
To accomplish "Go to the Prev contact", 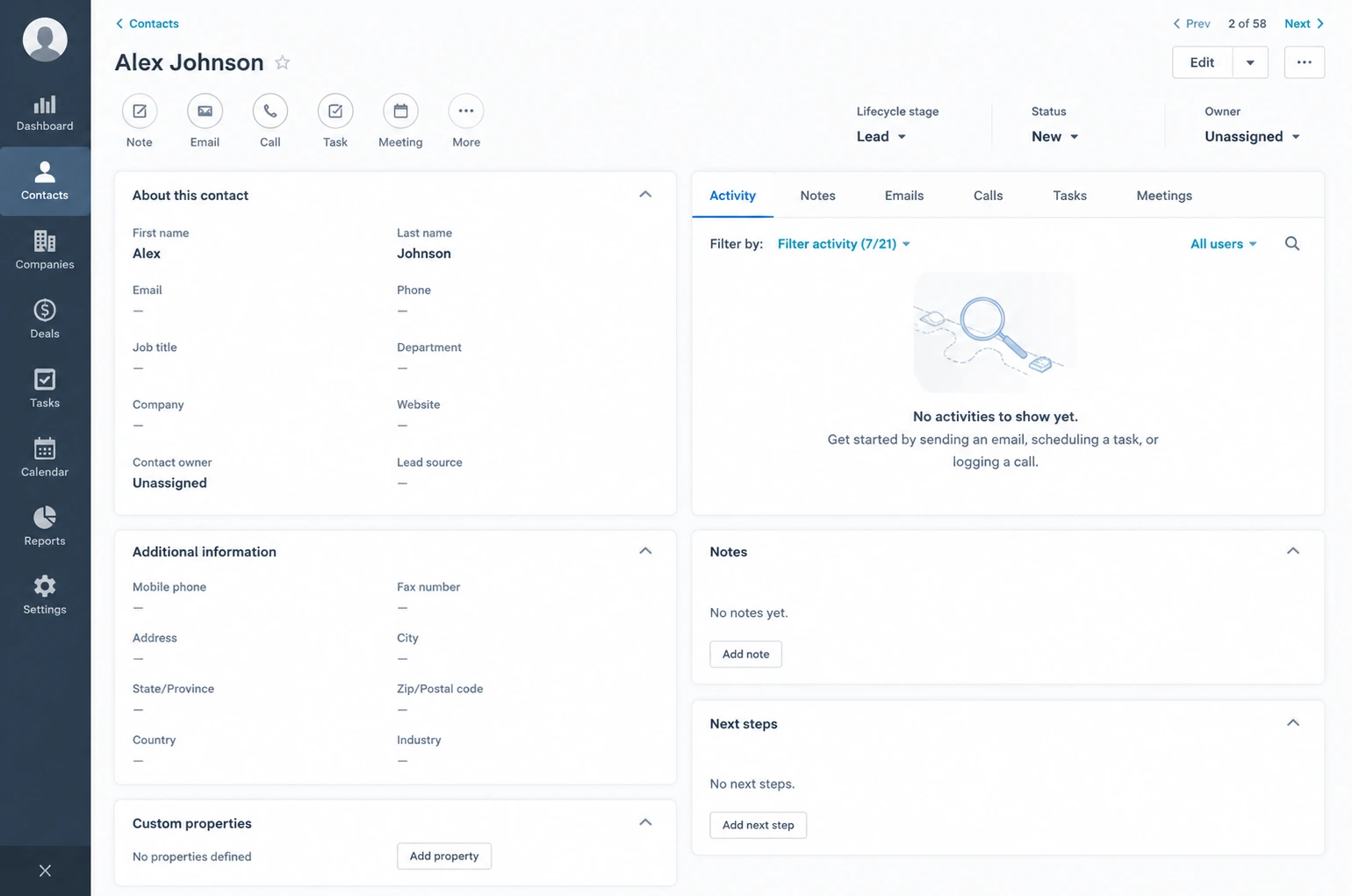I will pyautogui.click(x=1191, y=24).
